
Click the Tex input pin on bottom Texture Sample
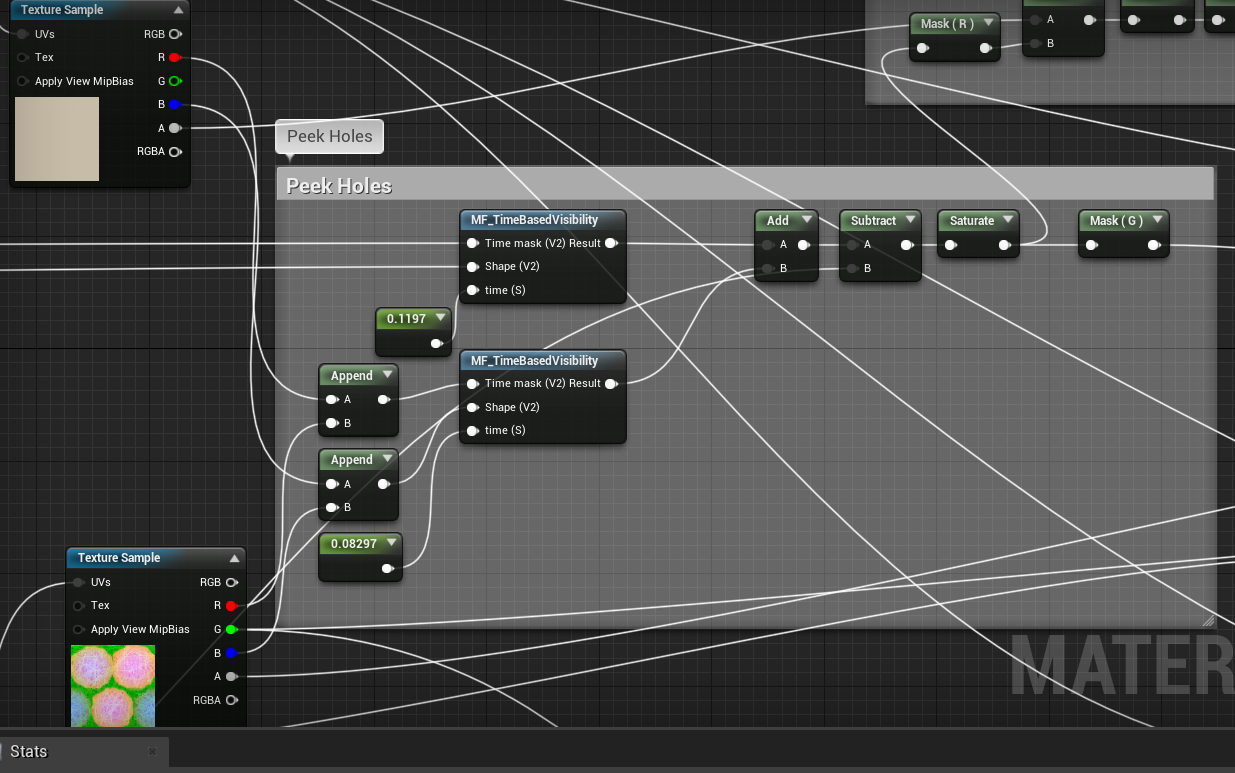[78, 606]
